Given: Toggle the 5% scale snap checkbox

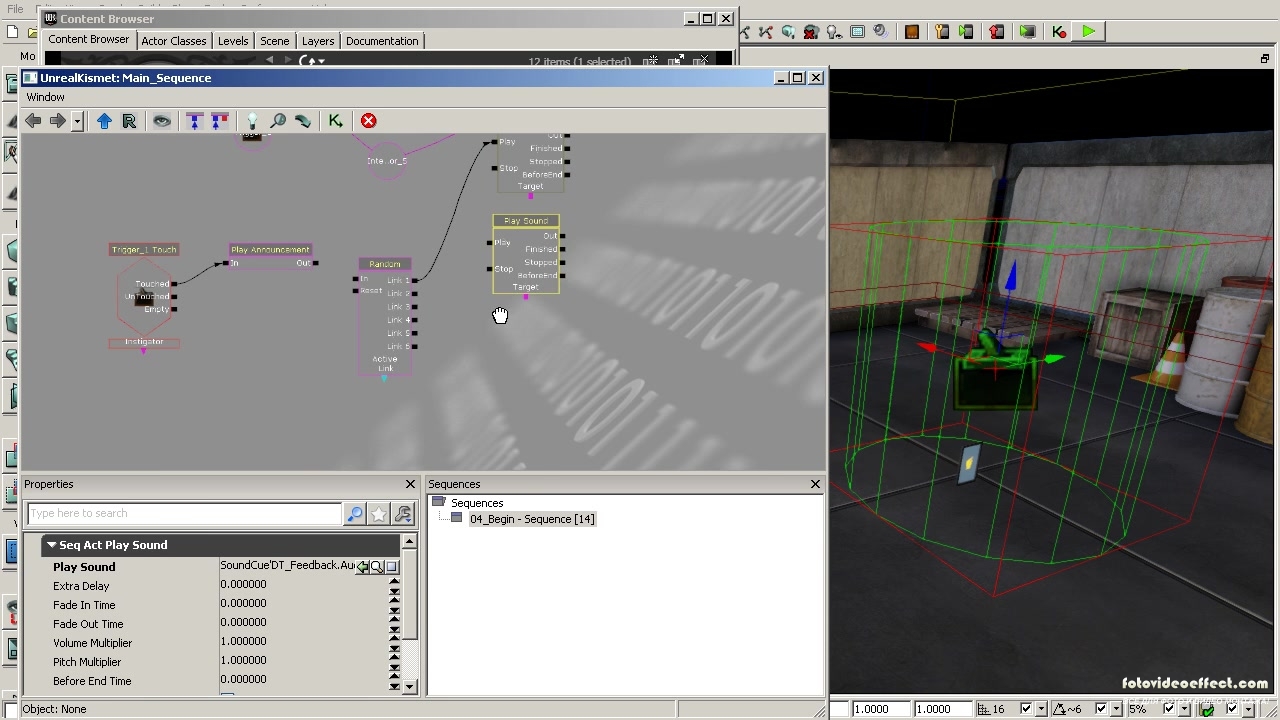Looking at the screenshot, I should coord(1169,709).
